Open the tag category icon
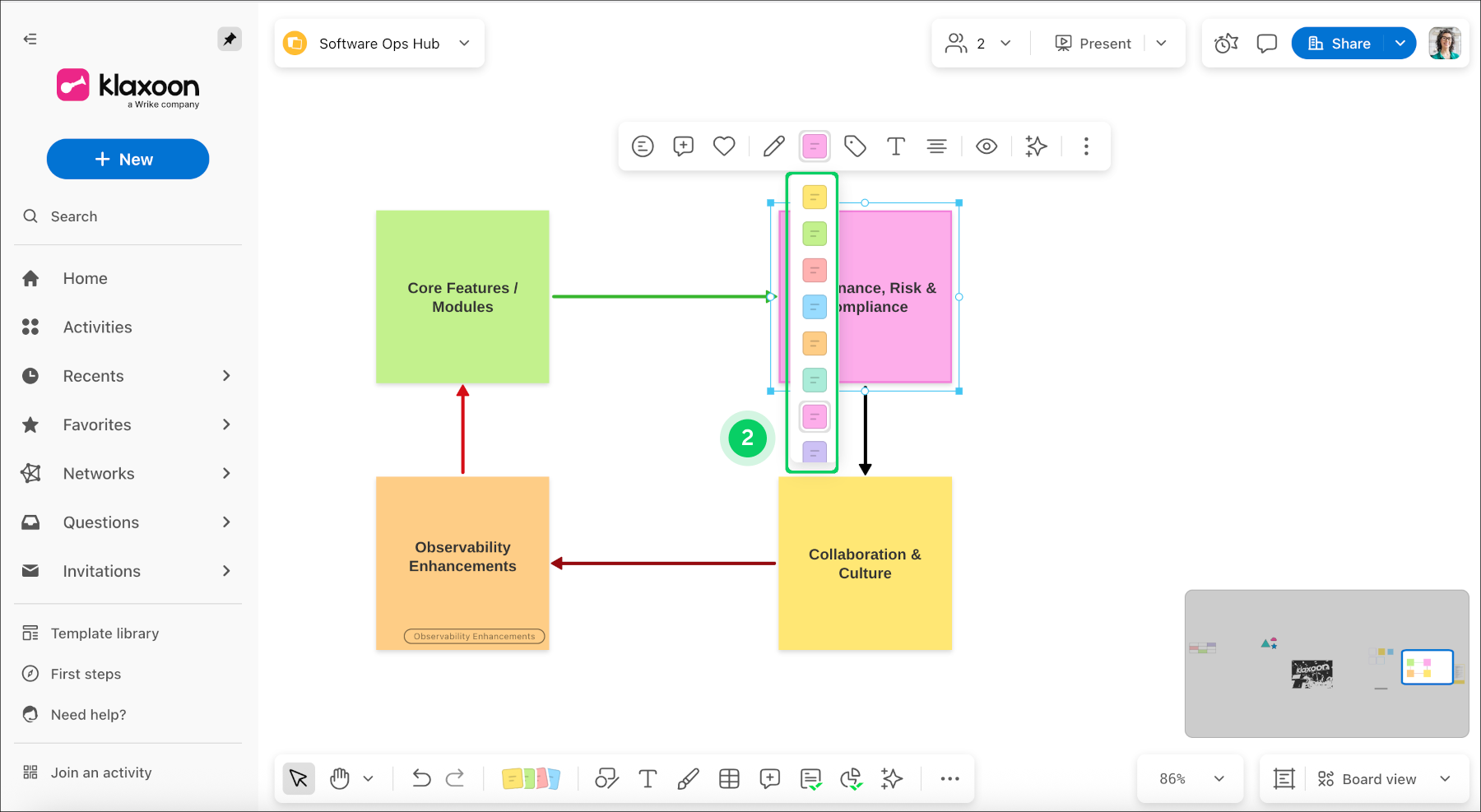Screen dimensions: 1481x812 (855, 146)
